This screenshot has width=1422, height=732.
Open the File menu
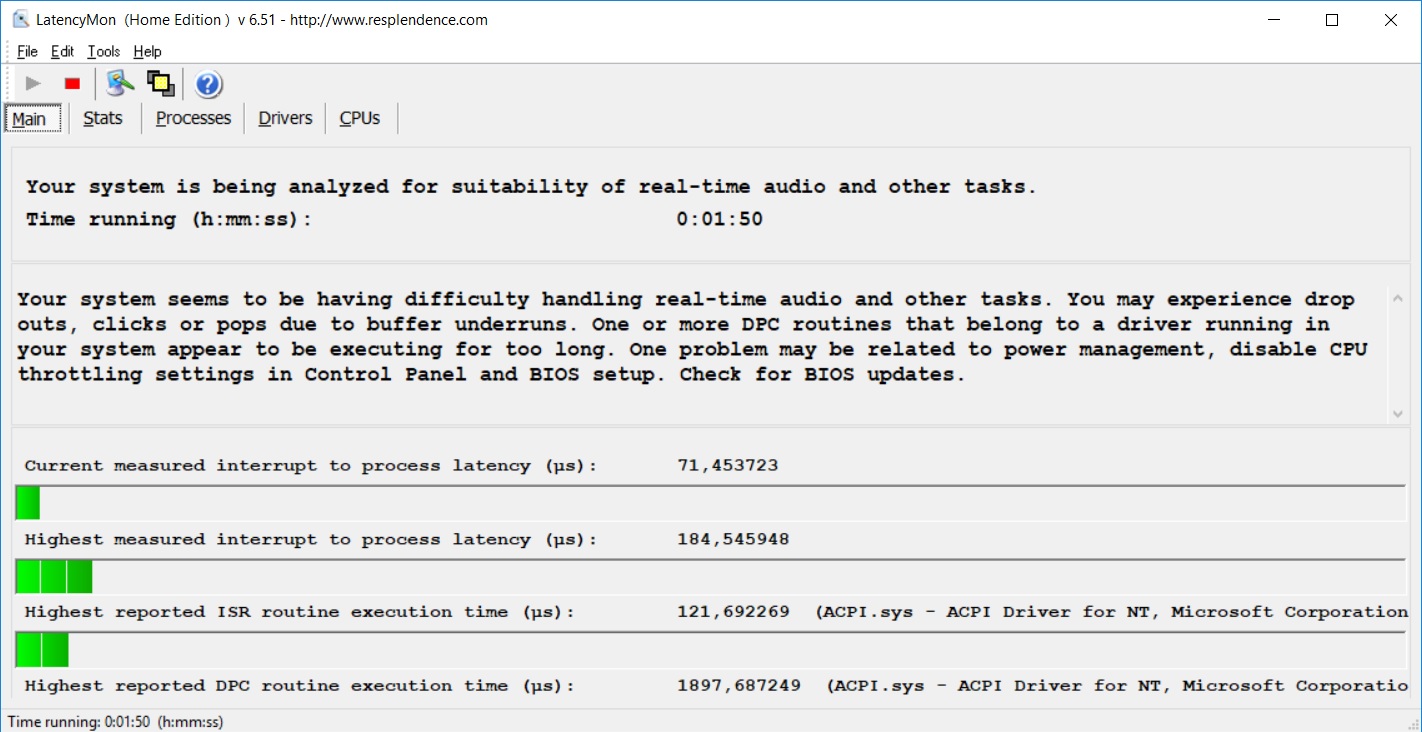pos(27,52)
